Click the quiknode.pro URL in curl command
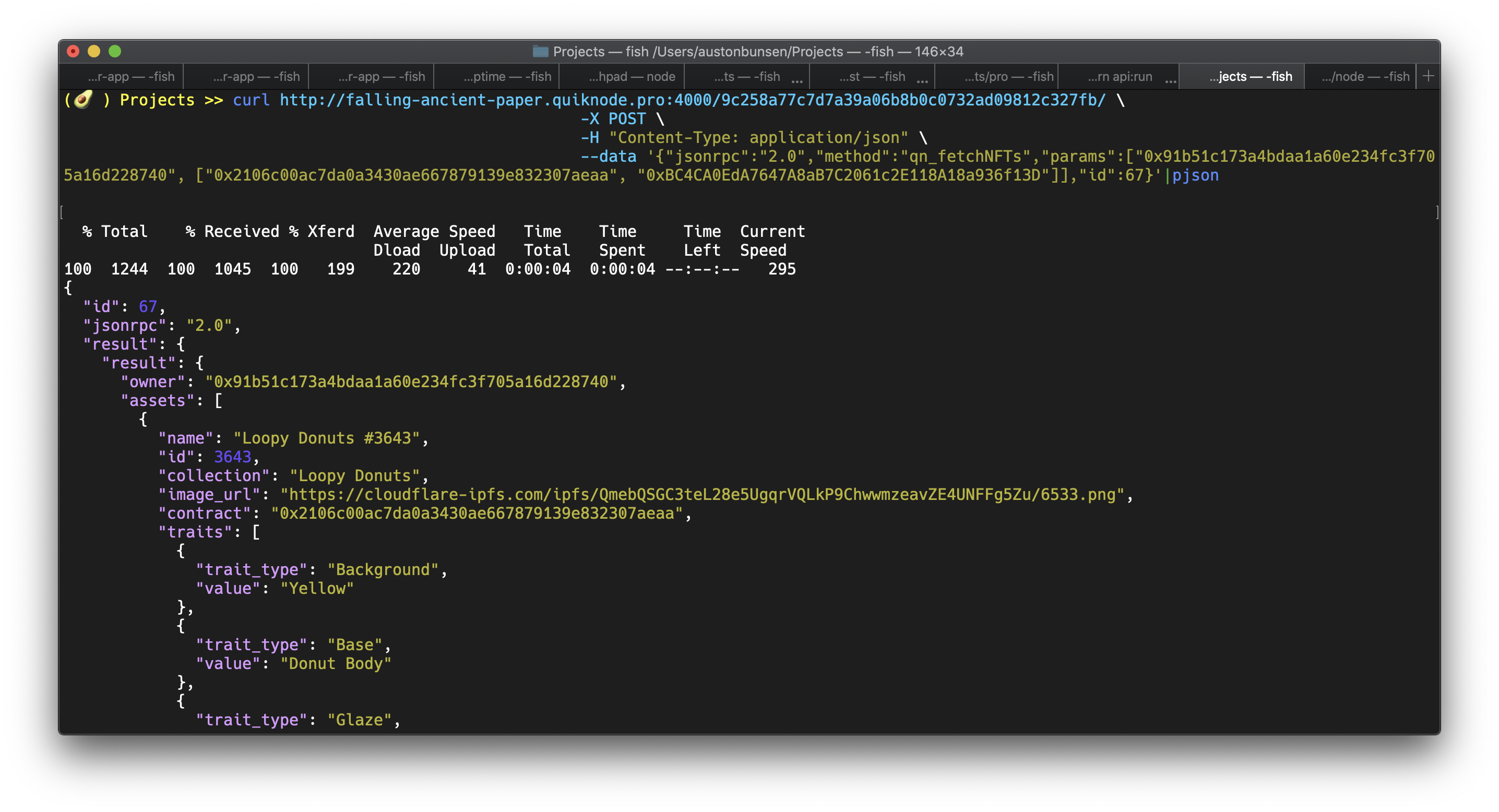1499x812 pixels. click(693, 100)
